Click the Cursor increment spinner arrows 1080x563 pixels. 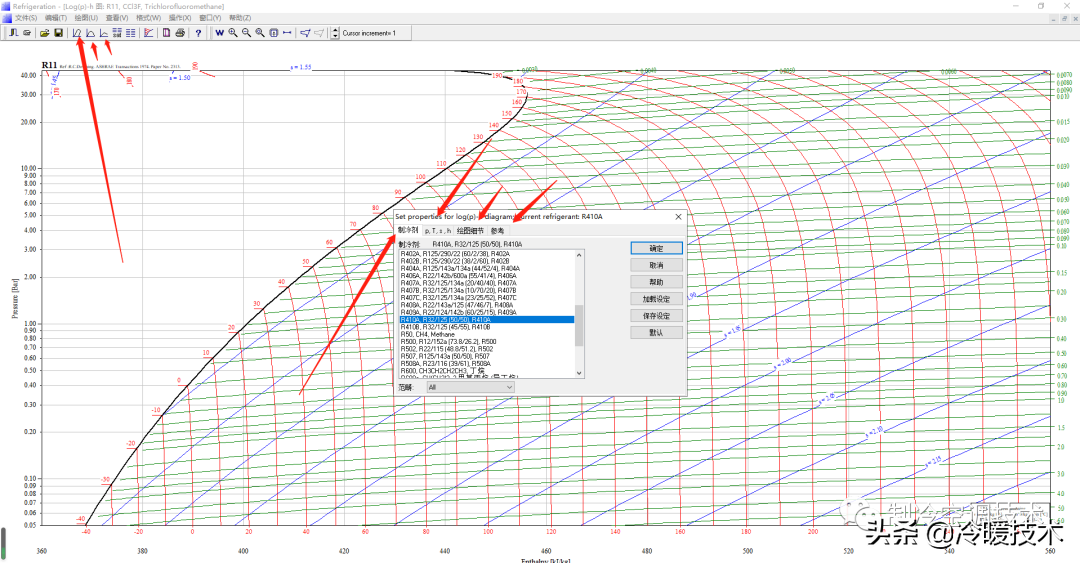point(335,33)
